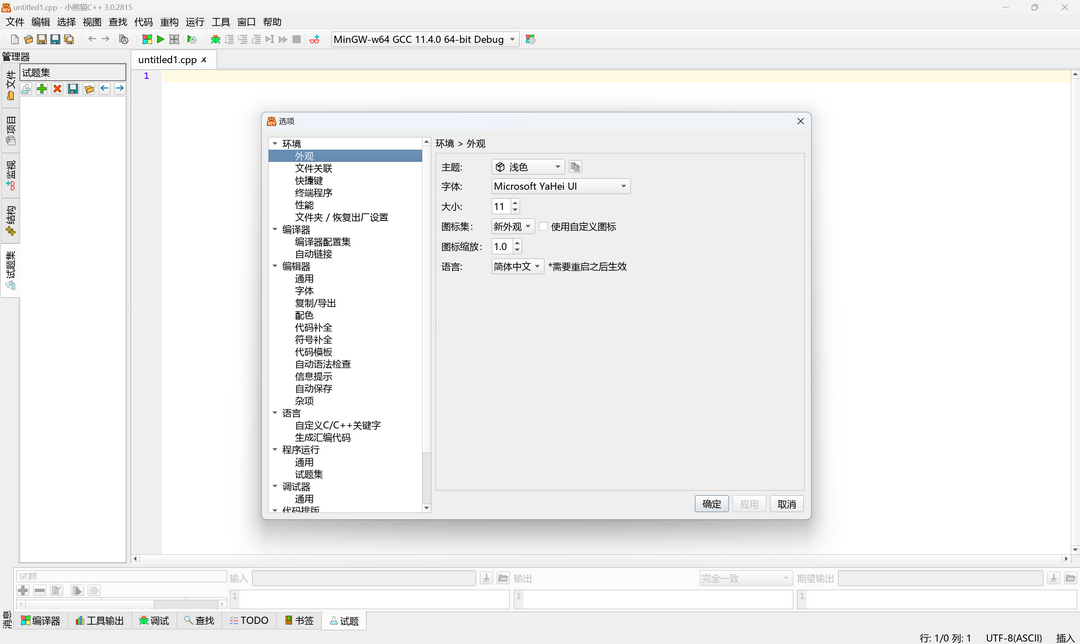Click the 确定 button in the options dialog
1080x644 pixels.
coord(711,503)
